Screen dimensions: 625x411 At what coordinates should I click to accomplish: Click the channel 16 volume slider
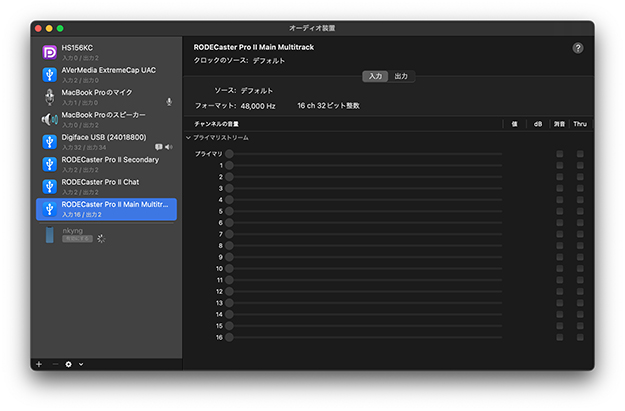364,337
